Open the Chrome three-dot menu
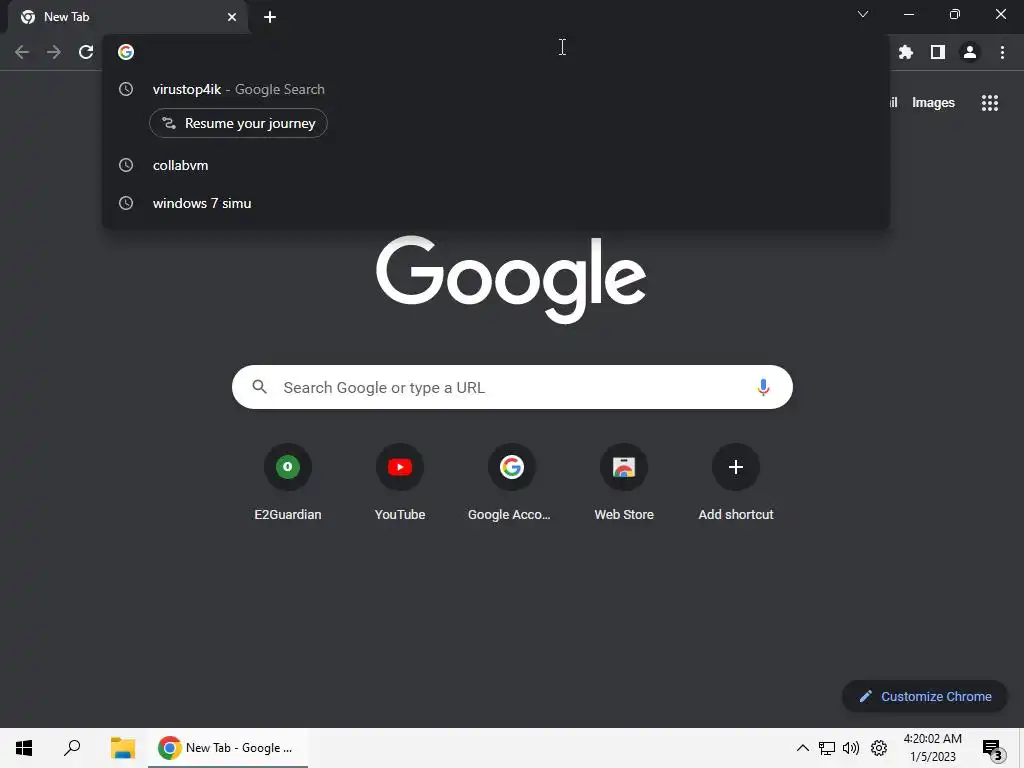 pos(1002,52)
